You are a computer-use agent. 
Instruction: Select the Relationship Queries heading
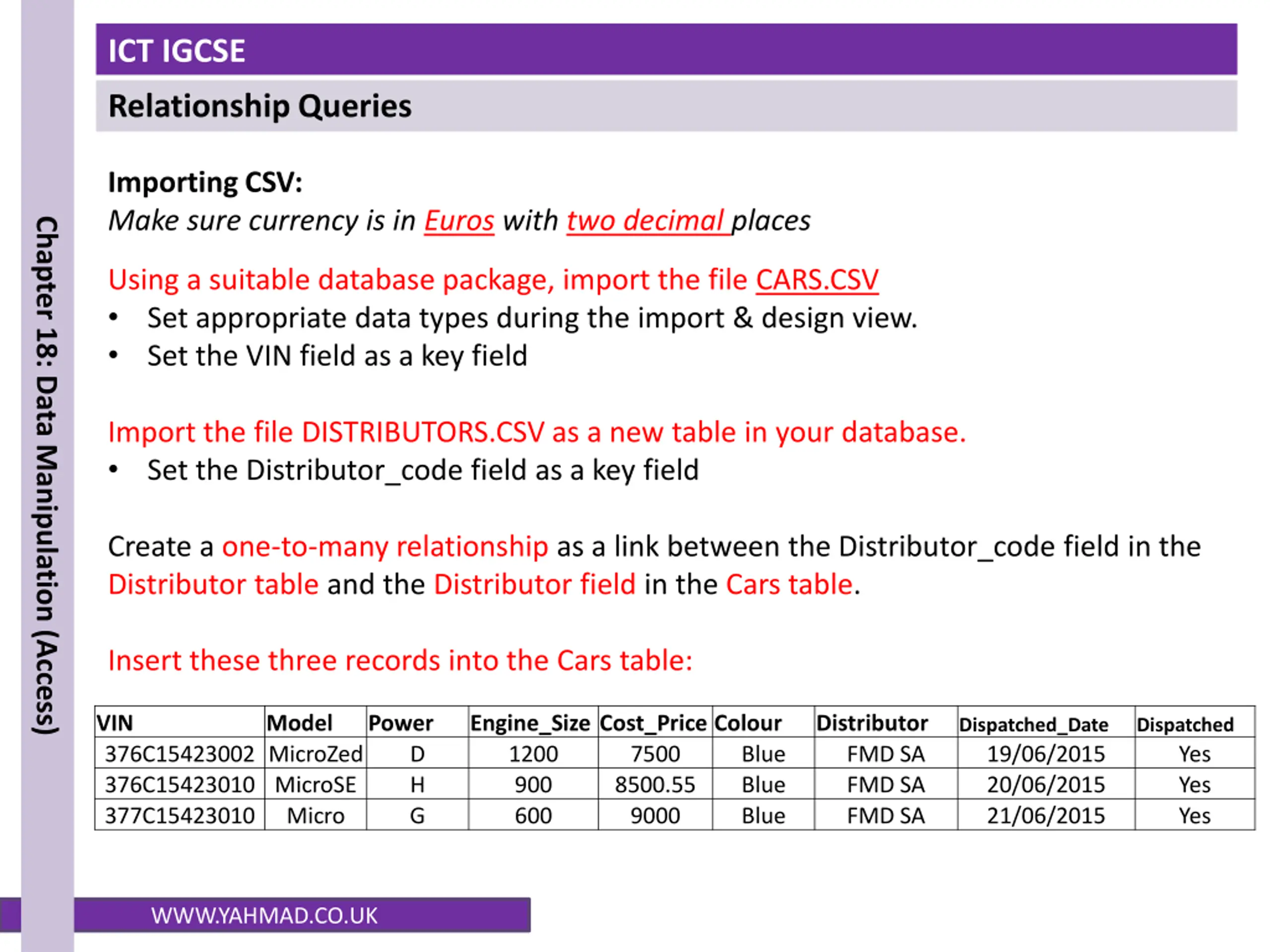(x=666, y=106)
